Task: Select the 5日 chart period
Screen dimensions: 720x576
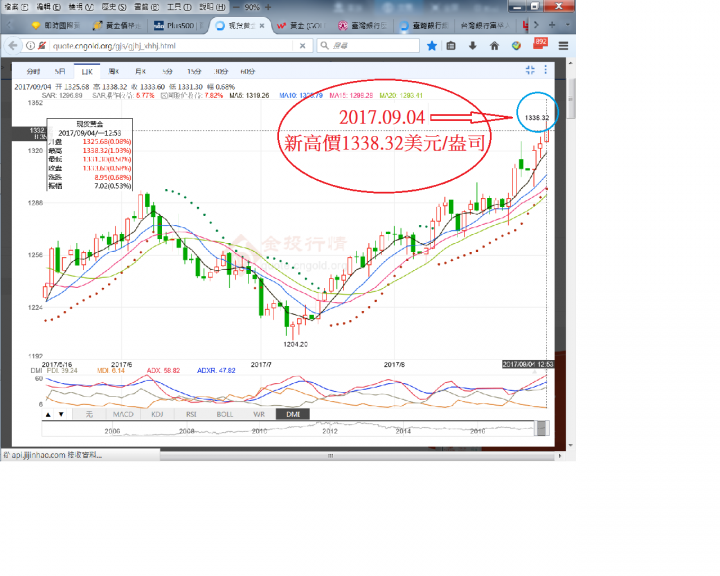Action: tap(60, 71)
